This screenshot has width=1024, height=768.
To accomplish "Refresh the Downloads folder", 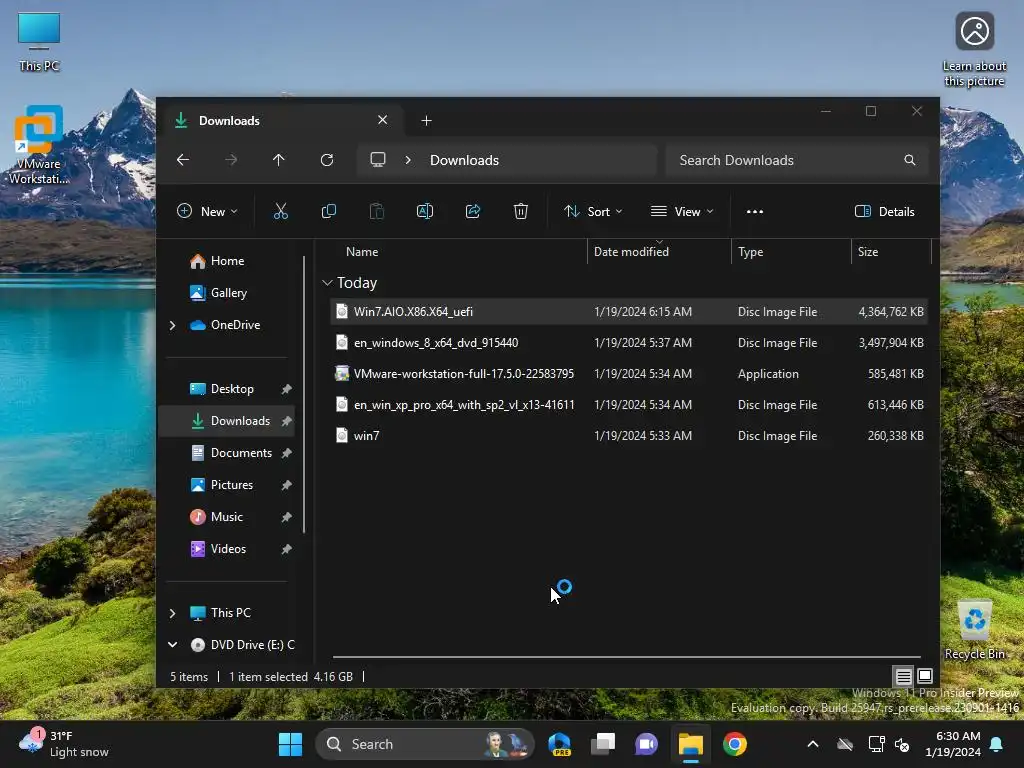I will tap(327, 160).
